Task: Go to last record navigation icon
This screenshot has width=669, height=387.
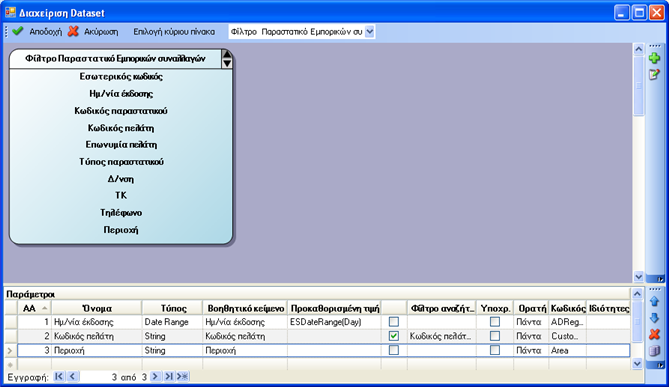Action: [169, 376]
